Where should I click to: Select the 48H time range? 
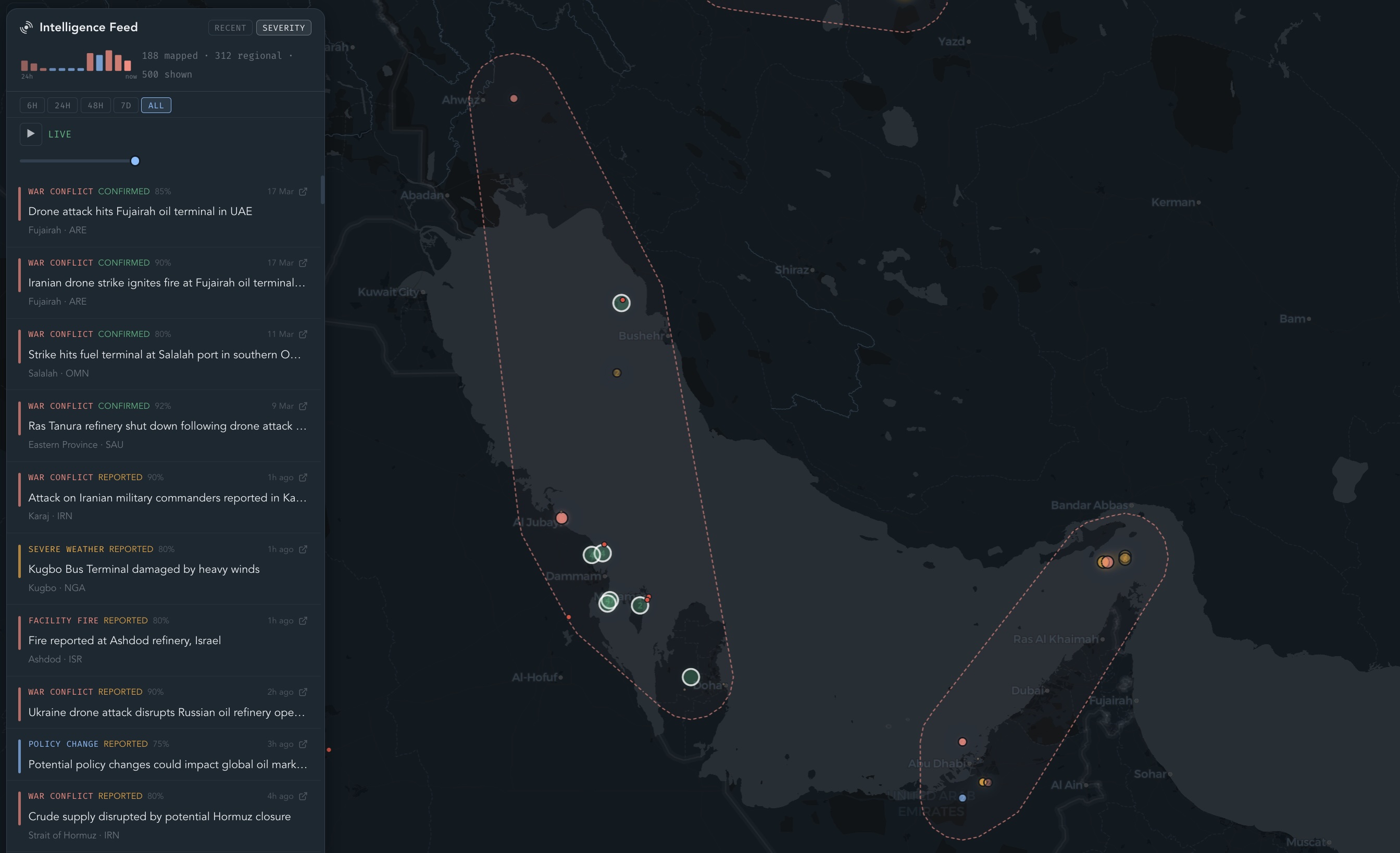pos(95,106)
